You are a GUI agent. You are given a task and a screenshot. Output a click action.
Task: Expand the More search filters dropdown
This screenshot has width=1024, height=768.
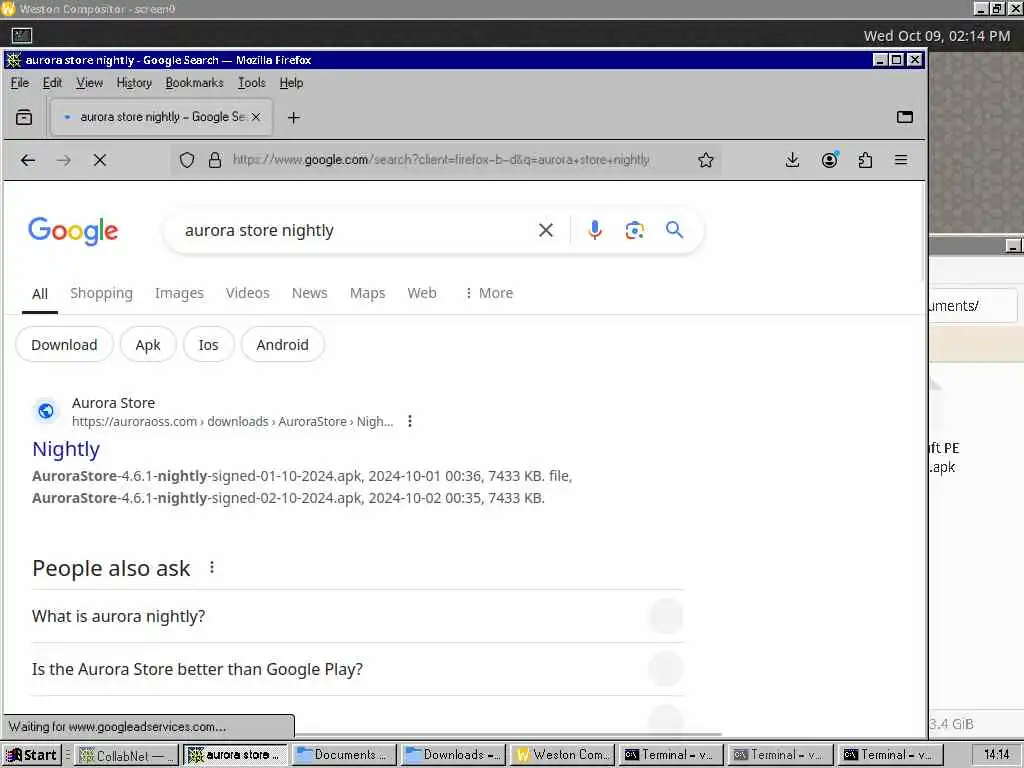pyautogui.click(x=489, y=293)
